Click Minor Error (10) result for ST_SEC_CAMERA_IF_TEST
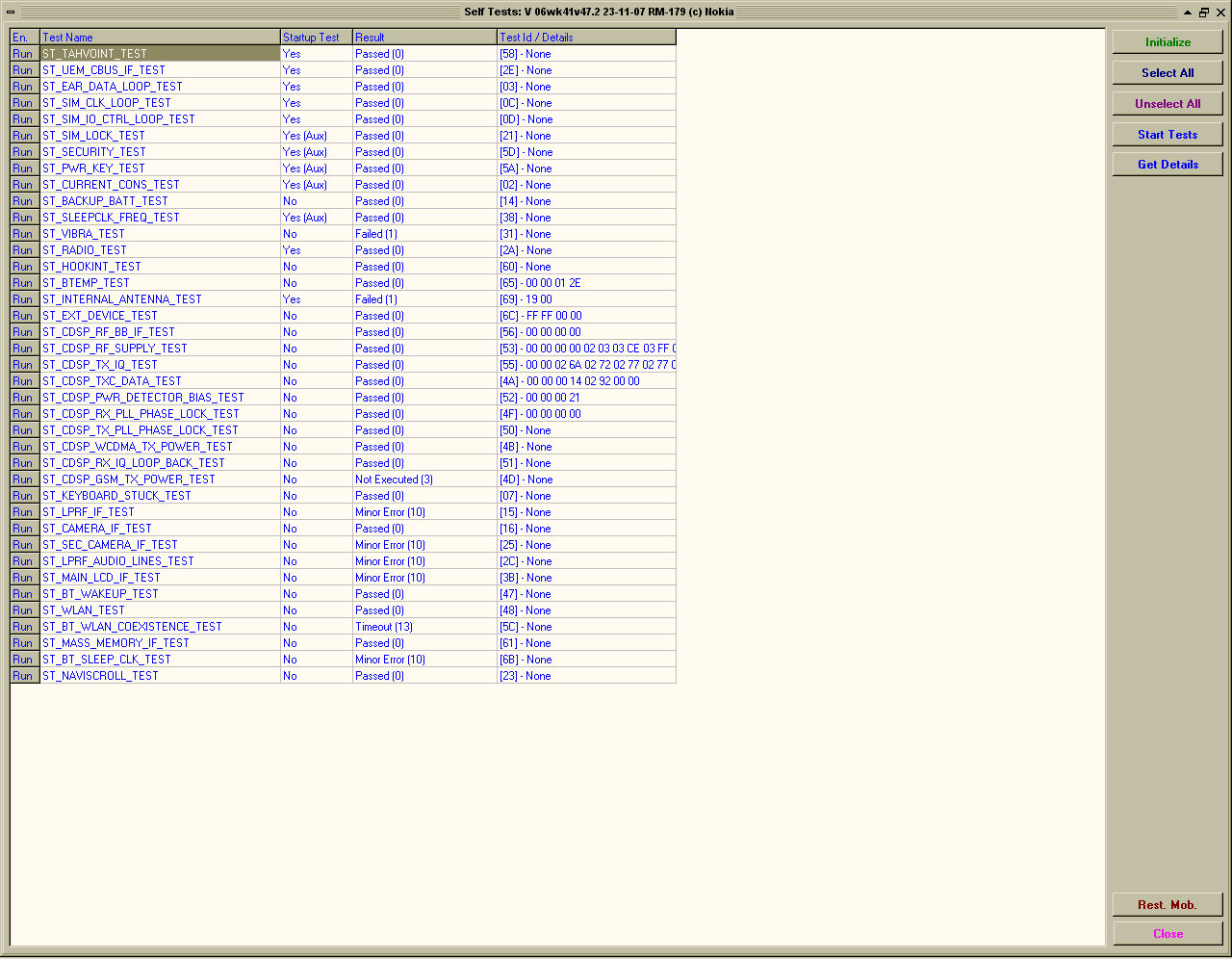Viewport: 1232px width, 959px height. [x=424, y=545]
